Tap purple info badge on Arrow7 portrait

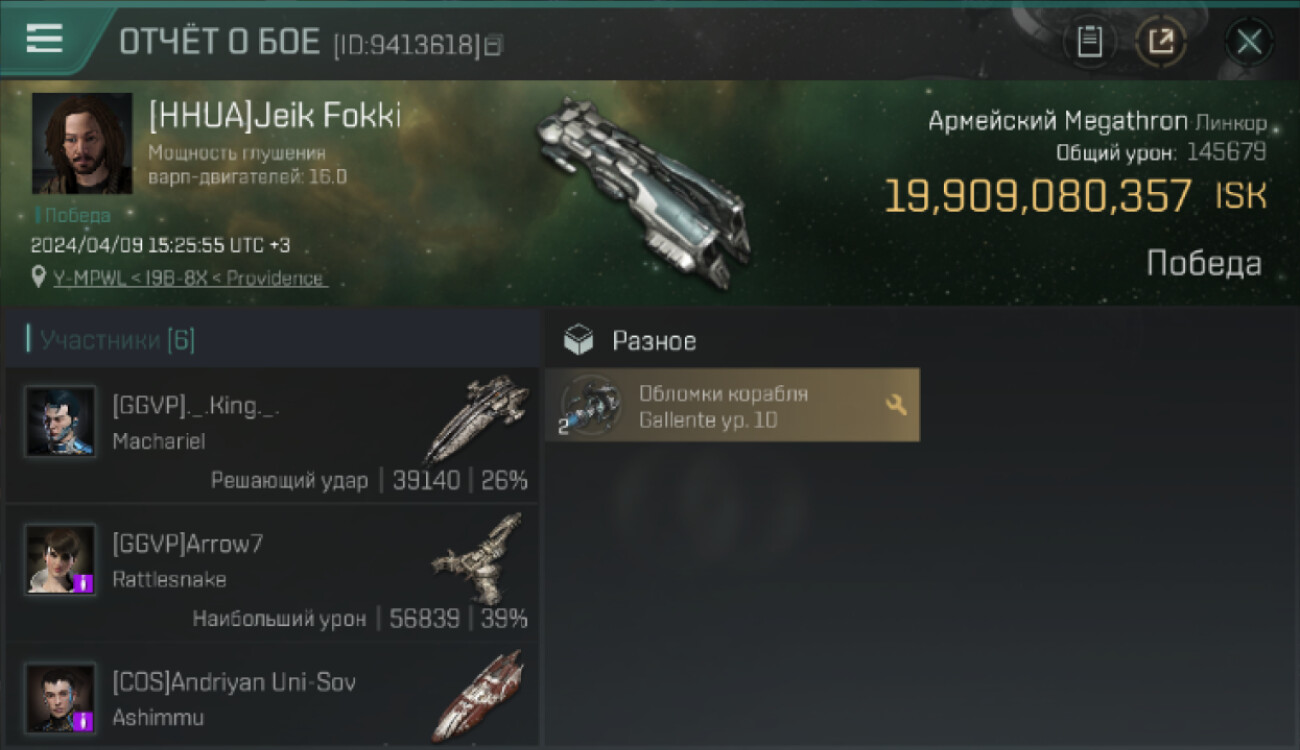(x=84, y=583)
